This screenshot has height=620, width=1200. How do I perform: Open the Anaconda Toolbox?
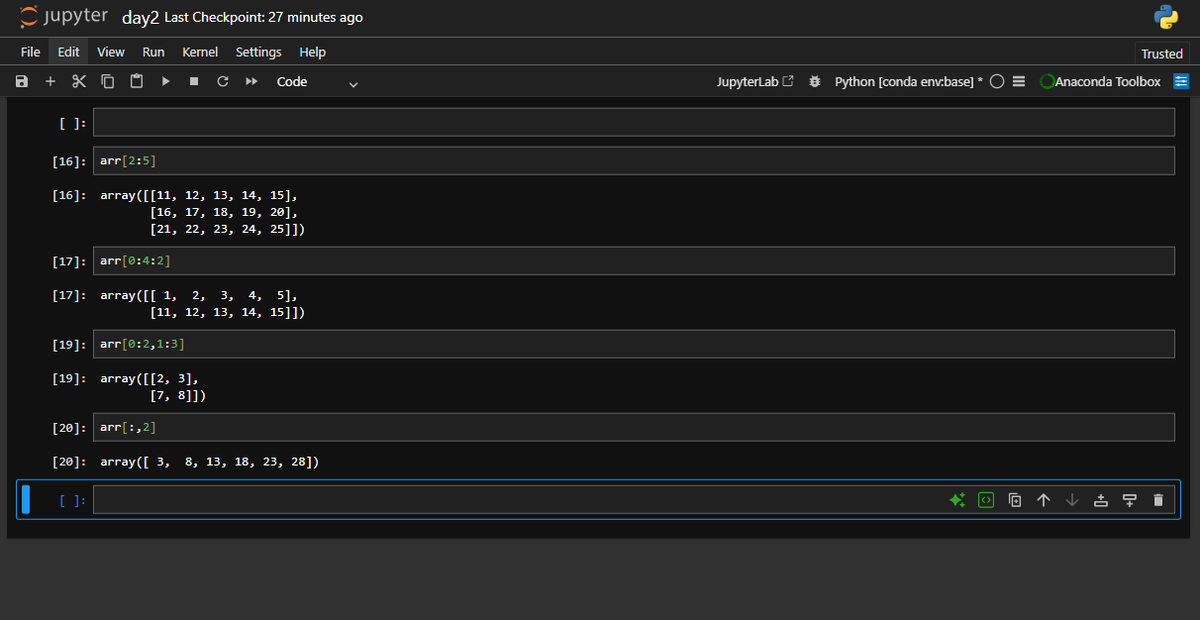[x=1101, y=82]
